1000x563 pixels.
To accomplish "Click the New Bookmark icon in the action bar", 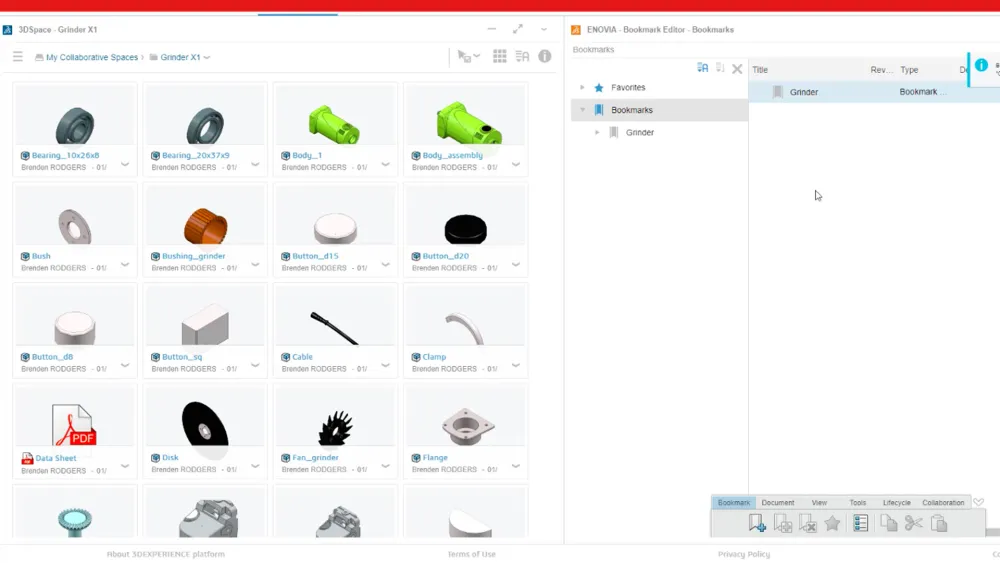I will point(757,523).
